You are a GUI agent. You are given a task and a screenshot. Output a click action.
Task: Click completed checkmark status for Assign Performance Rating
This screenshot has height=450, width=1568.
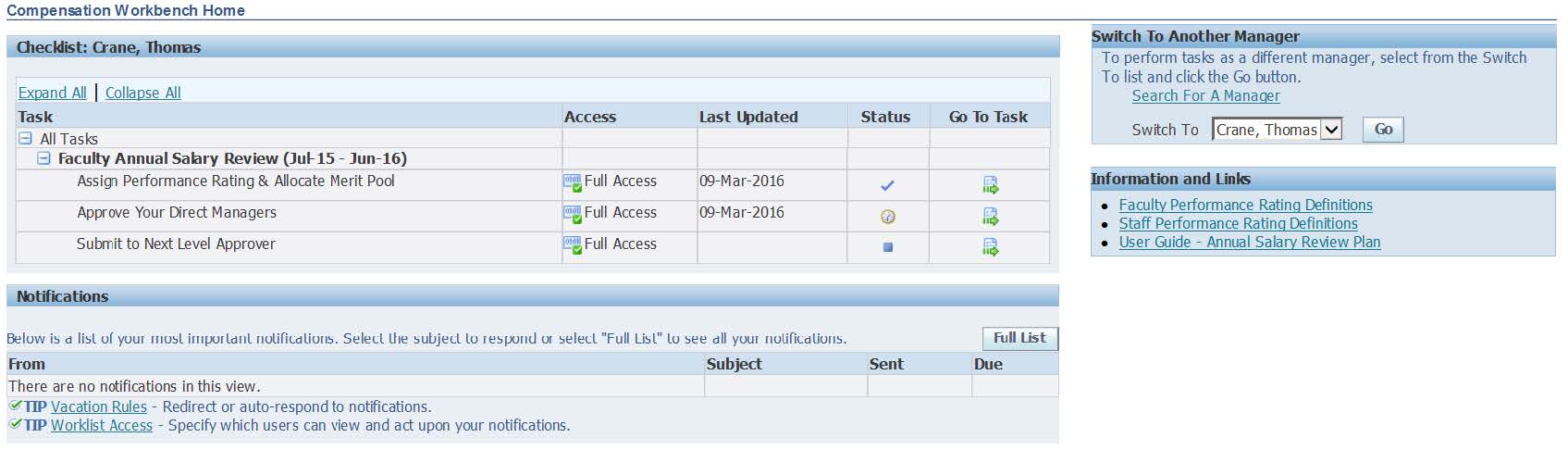click(x=887, y=185)
